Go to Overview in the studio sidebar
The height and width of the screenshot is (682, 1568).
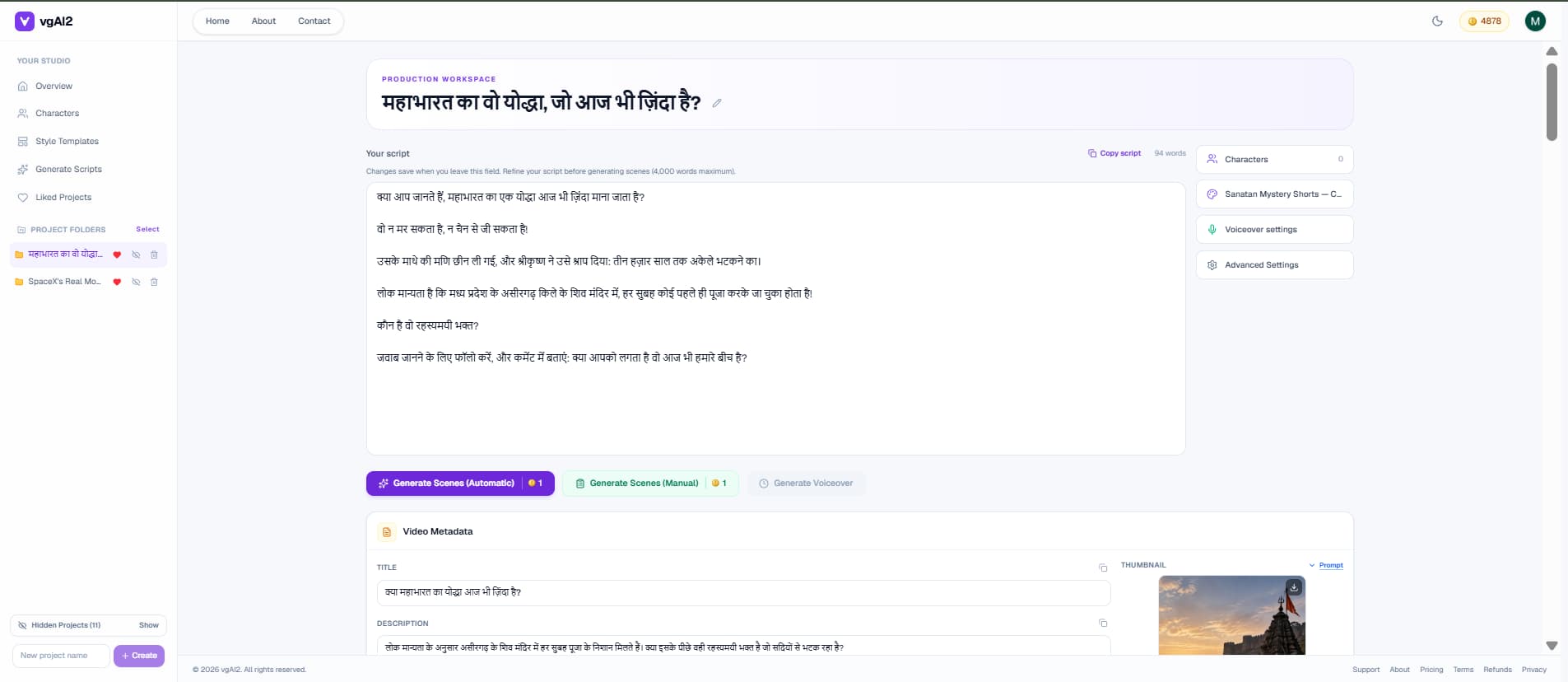coord(54,86)
